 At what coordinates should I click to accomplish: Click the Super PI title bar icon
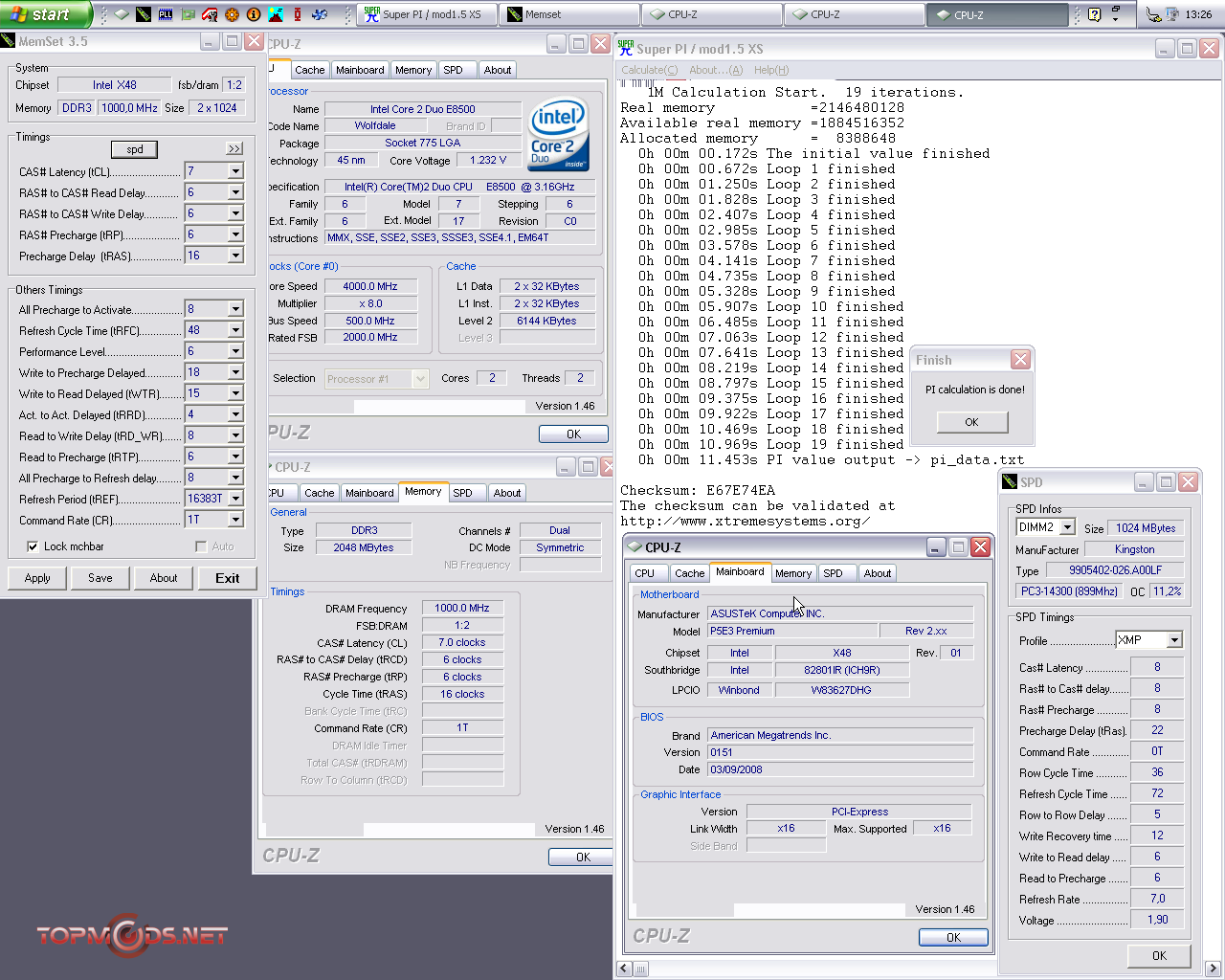point(626,48)
